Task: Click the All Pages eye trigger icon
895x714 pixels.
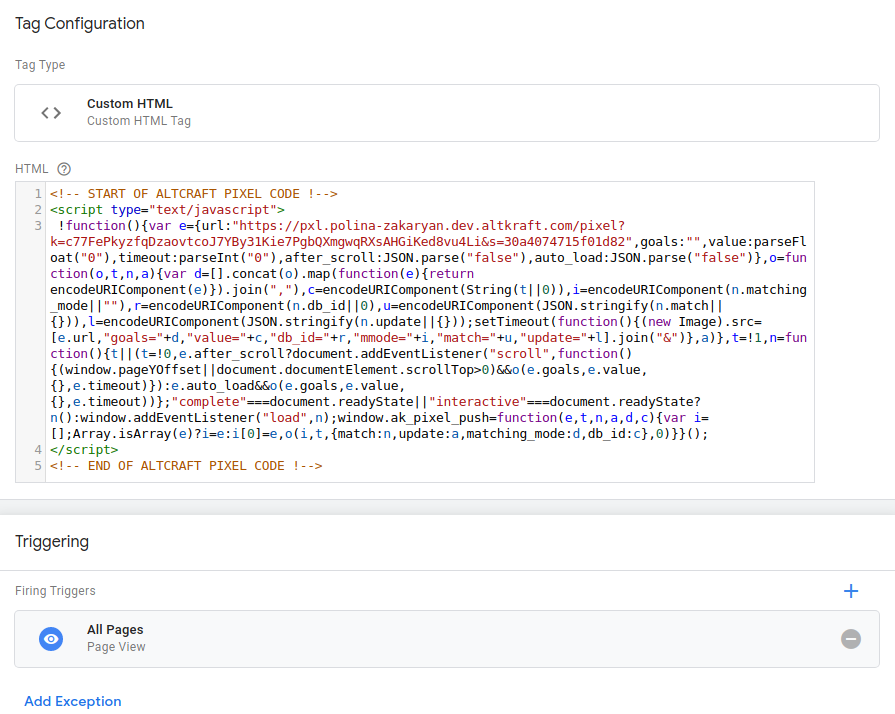Action: (51, 639)
